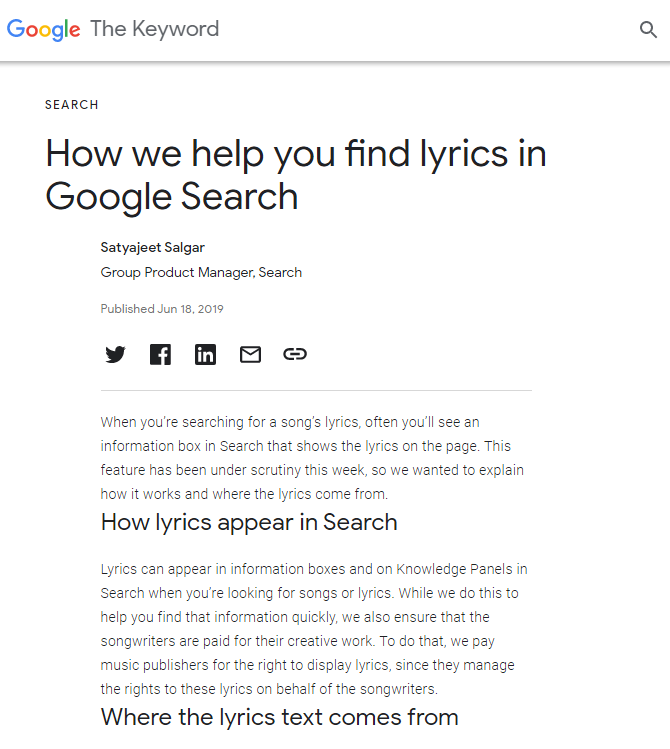Screen dimensions: 670x749
Task: Click the paragraph mentioning Knowledge Panels
Action: (314, 629)
